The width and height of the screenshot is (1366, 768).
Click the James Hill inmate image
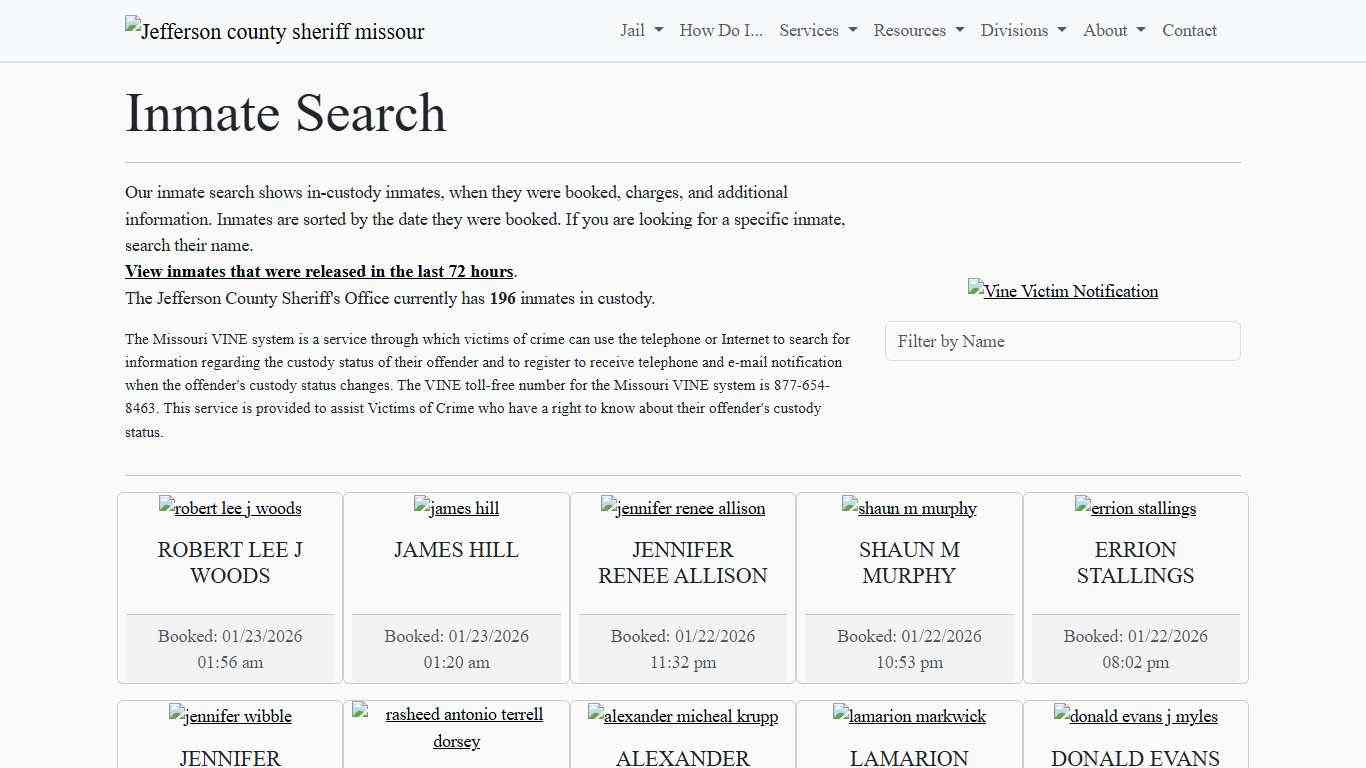point(456,508)
